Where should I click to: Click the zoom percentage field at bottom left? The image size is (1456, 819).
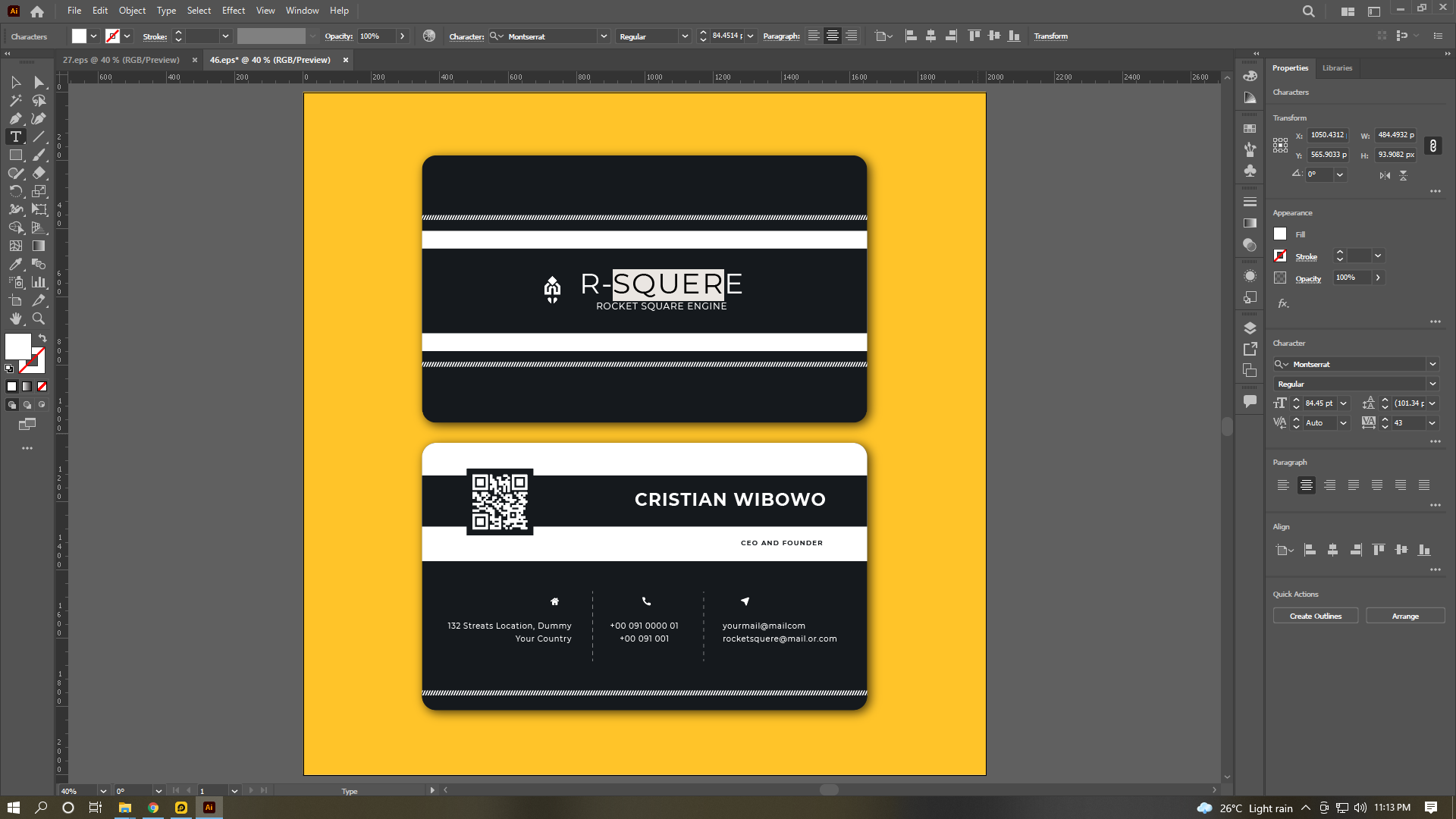[79, 790]
